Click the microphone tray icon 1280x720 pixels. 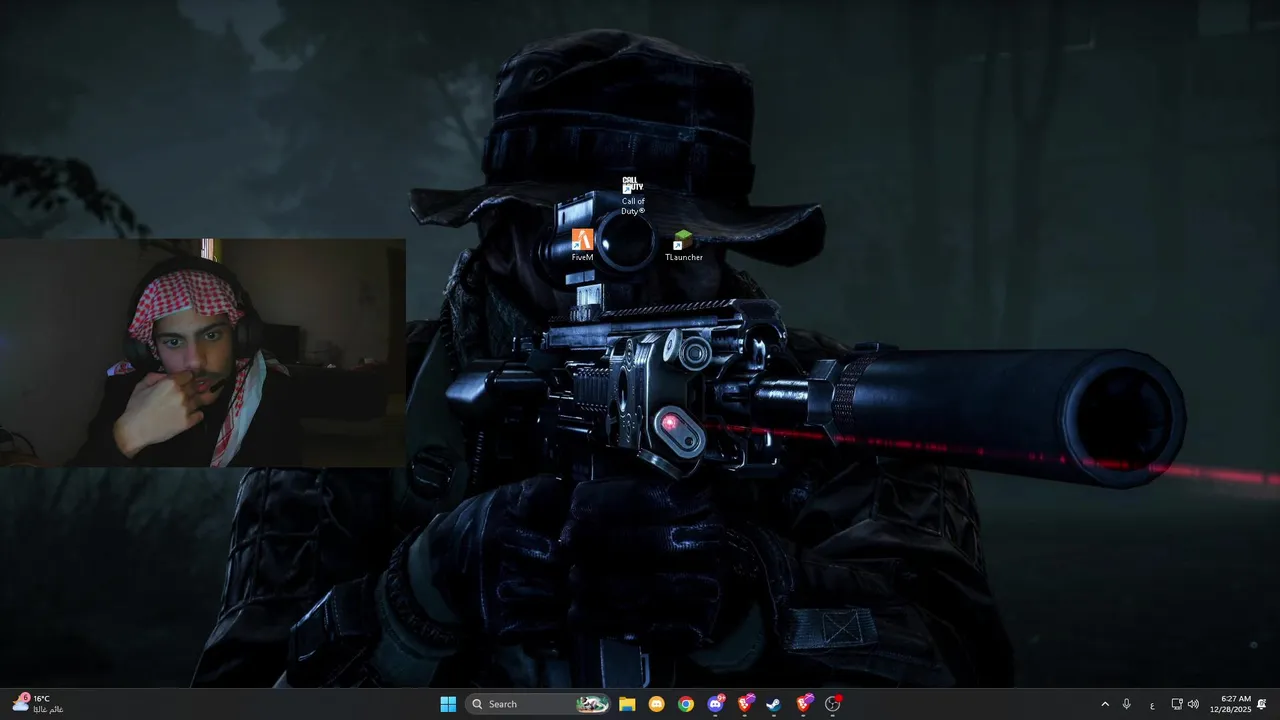pyautogui.click(x=1127, y=704)
